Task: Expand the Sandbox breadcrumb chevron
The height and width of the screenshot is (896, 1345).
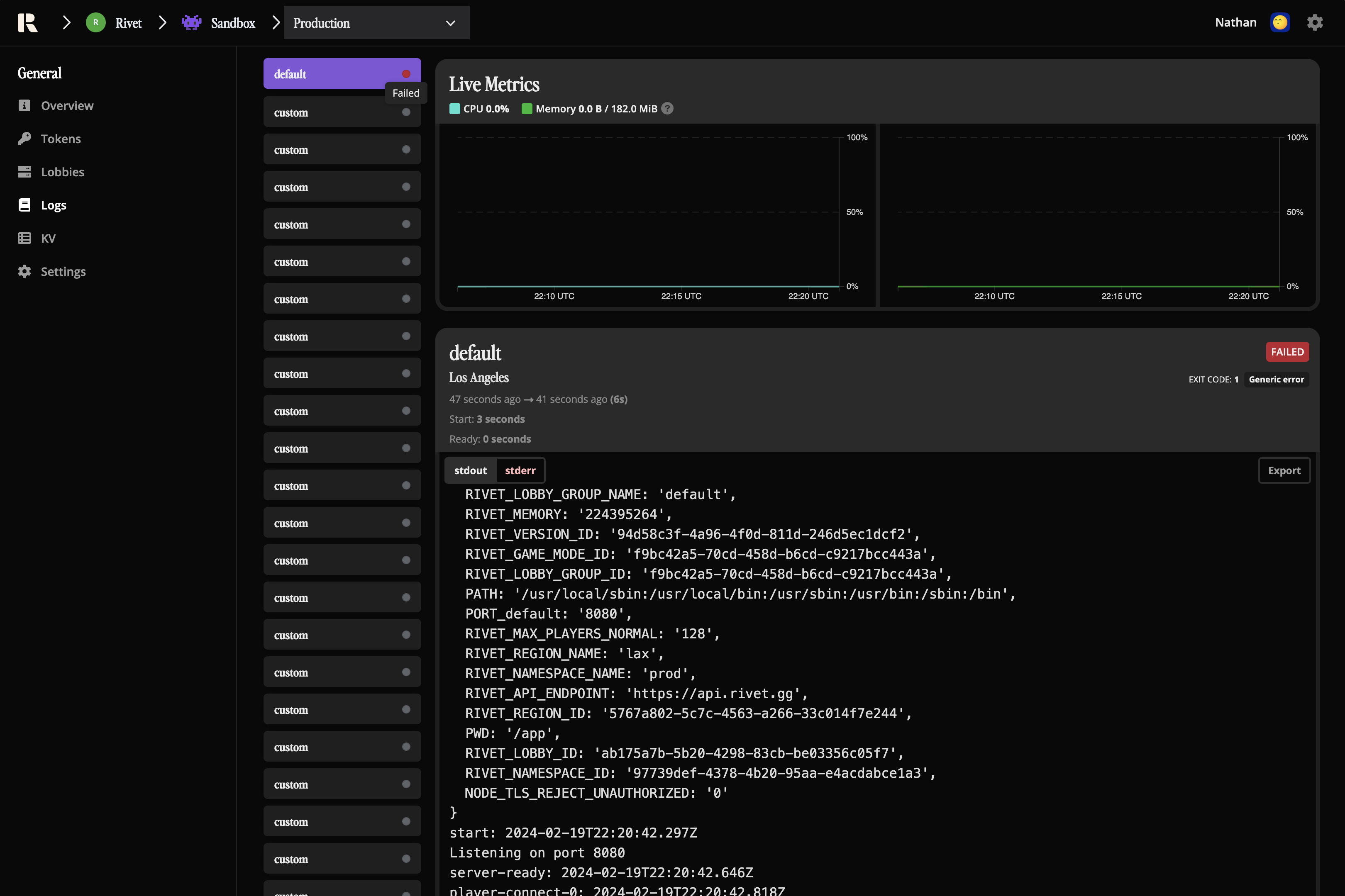Action: pos(277,22)
